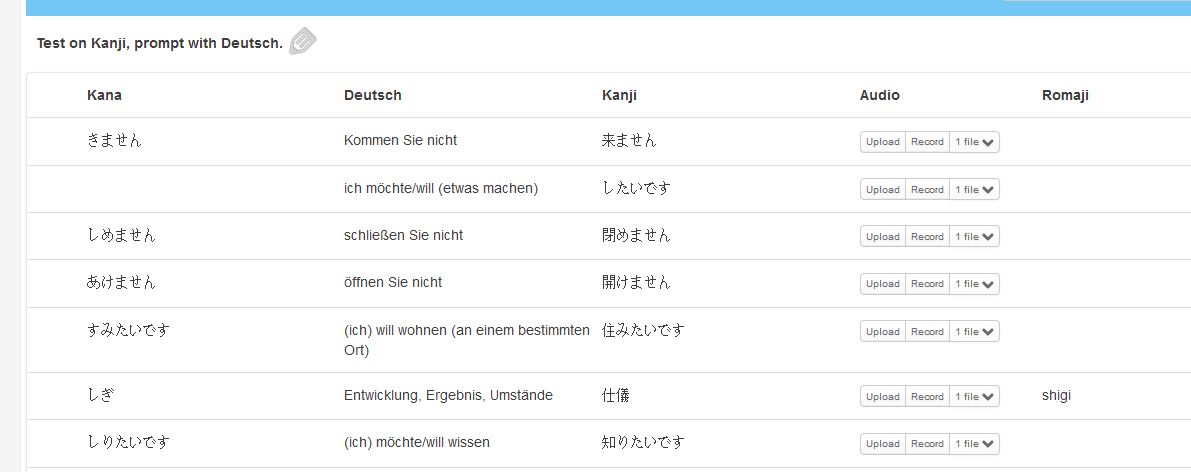Click the Kanji cell 来ません
Viewport: 1191px width, 472px height.
629,141
